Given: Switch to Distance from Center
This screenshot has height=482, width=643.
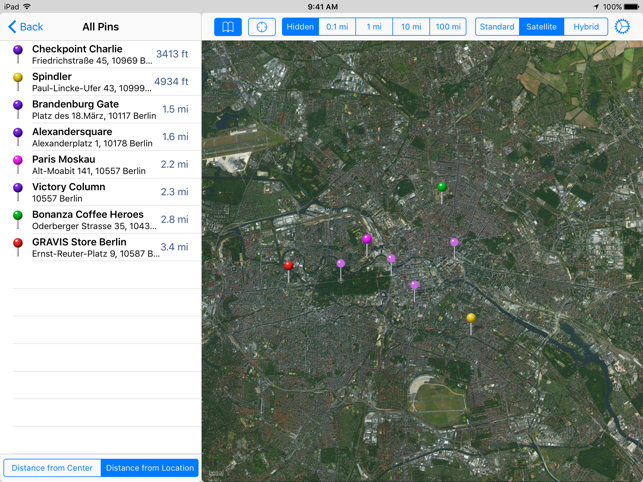Looking at the screenshot, I should click(52, 468).
